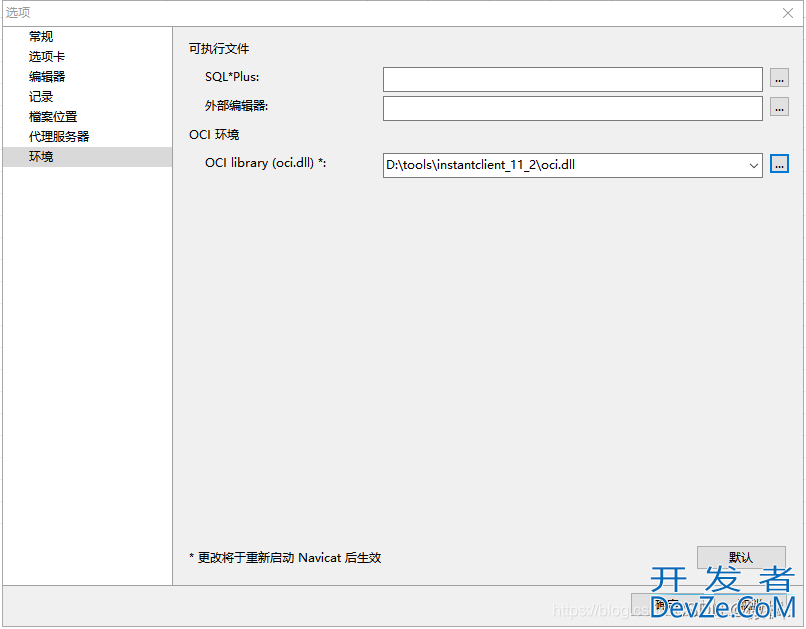Browse for the oci.dll library file
The image size is (806, 629).
[x=779, y=164]
